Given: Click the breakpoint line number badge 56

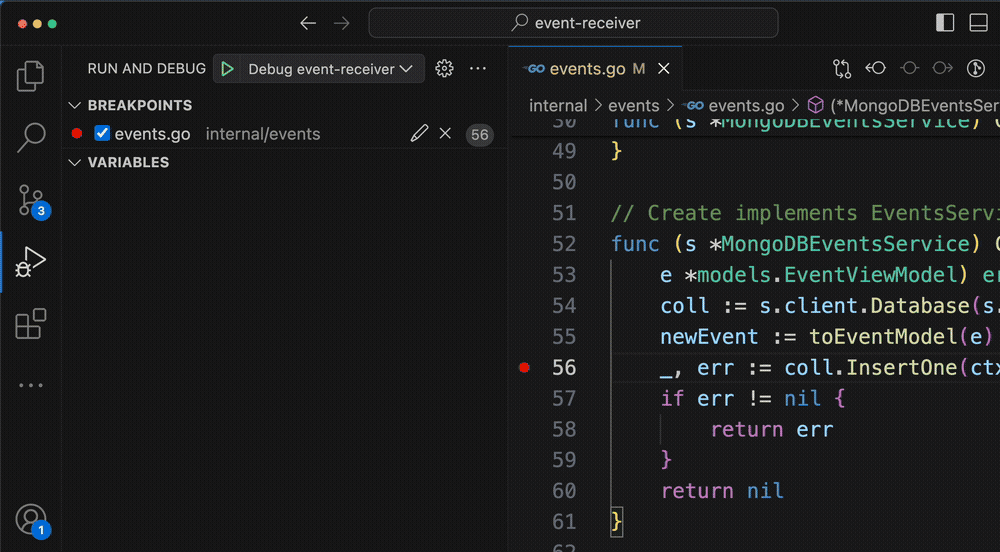Looking at the screenshot, I should tap(480, 134).
